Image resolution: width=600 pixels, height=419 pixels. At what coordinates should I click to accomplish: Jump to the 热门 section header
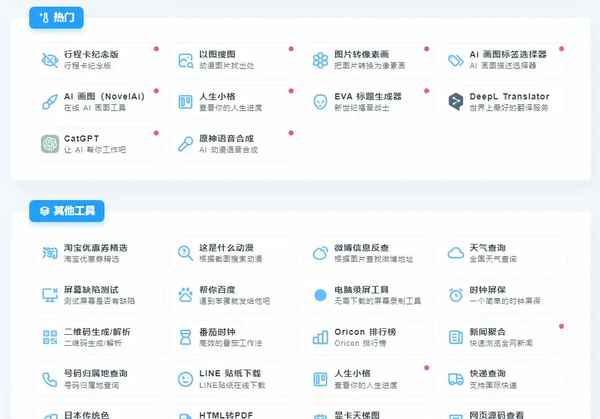(56, 18)
